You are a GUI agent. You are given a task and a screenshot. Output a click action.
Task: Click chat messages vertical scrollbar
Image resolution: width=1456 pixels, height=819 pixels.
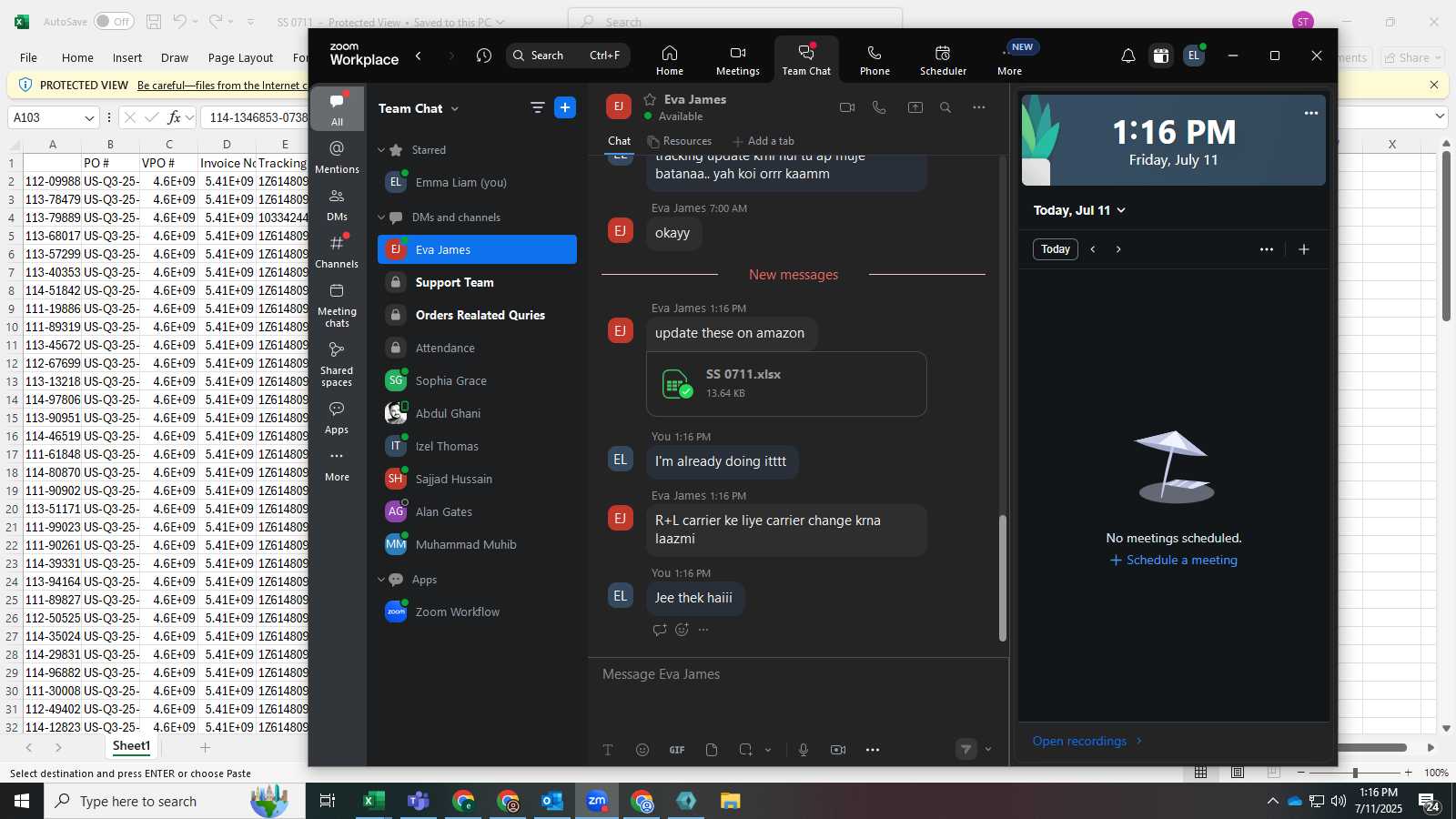[1003, 578]
